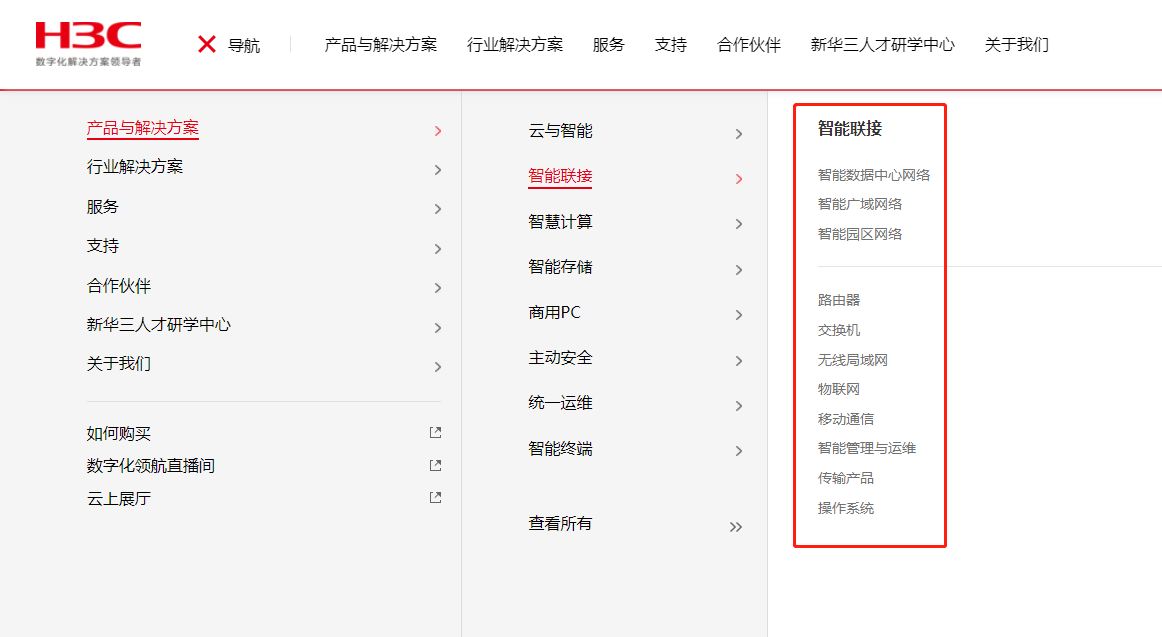The width and height of the screenshot is (1162, 637).
Task: Expand chevron next to 智能终端
Action: [x=739, y=452]
